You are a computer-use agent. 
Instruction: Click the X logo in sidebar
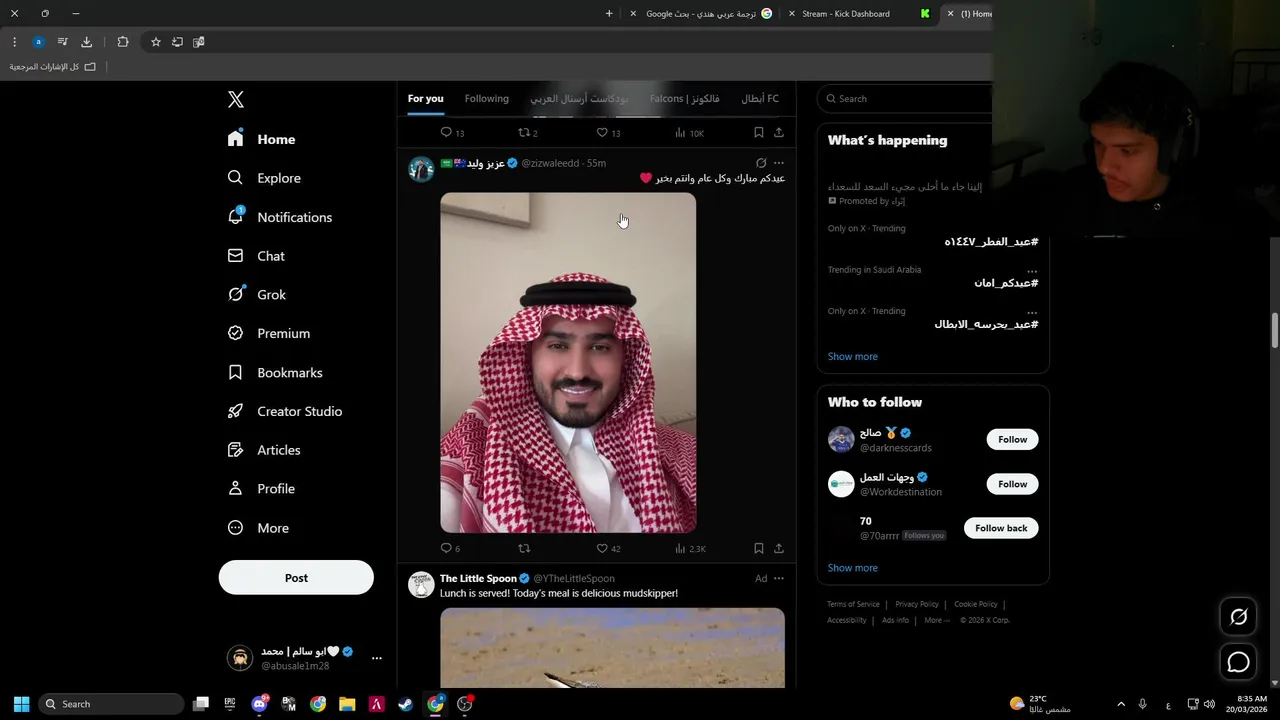coord(236,99)
